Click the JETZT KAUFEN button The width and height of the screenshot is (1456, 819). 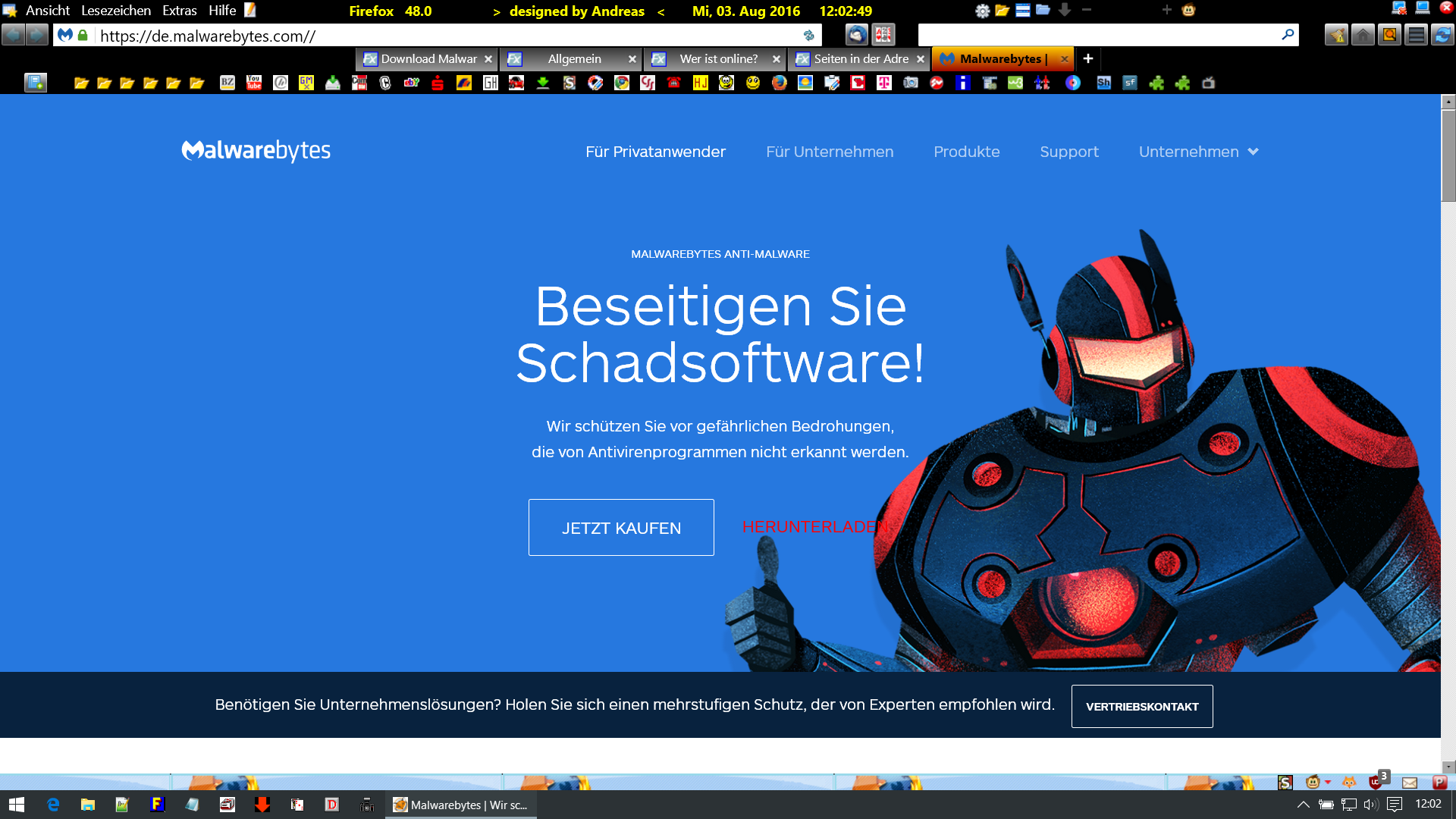pos(621,528)
